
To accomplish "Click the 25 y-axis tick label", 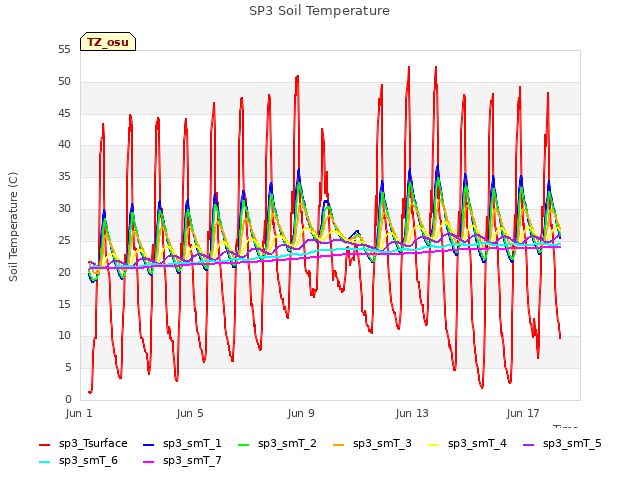I will tap(64, 240).
